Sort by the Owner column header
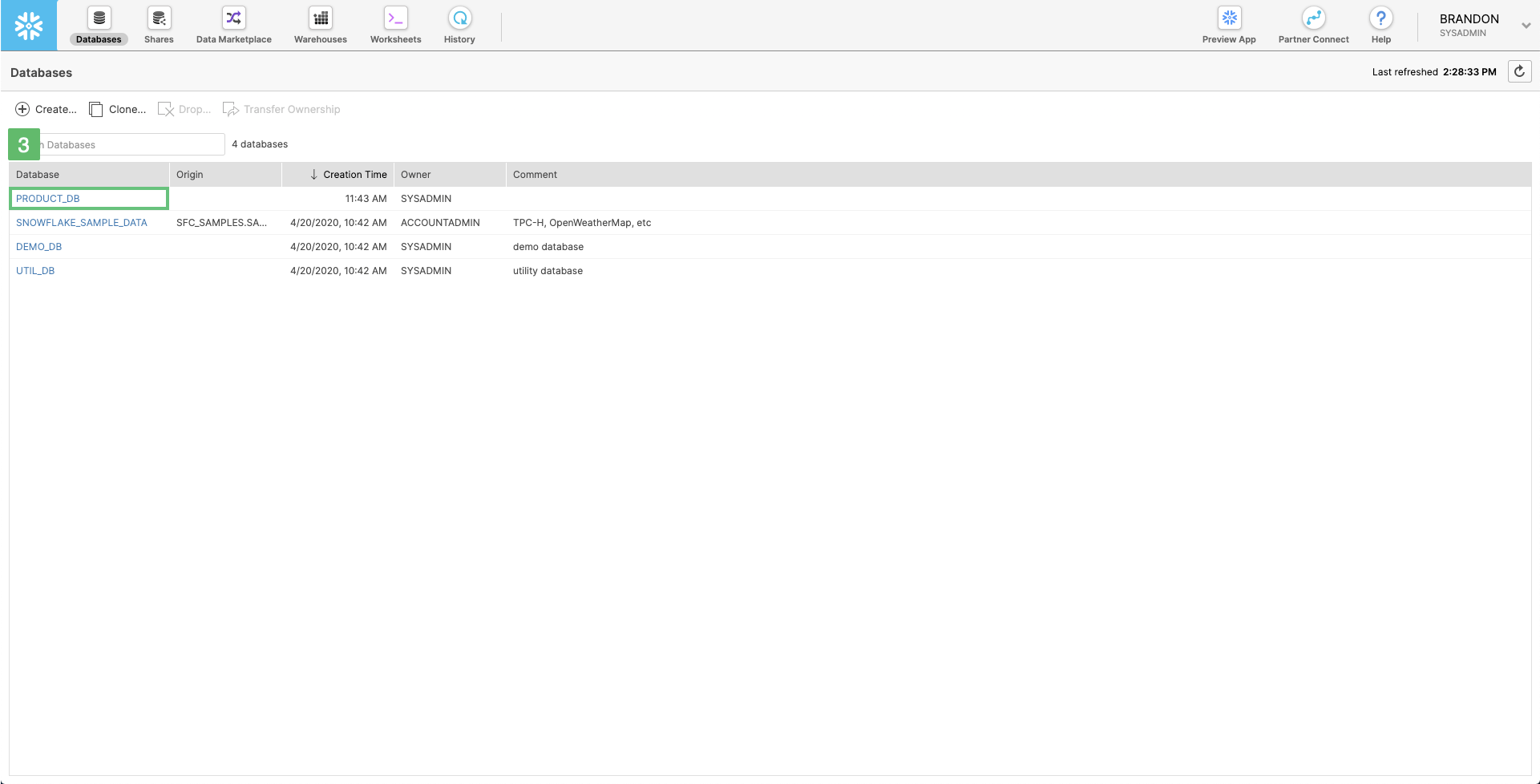The image size is (1540, 784). [450, 175]
